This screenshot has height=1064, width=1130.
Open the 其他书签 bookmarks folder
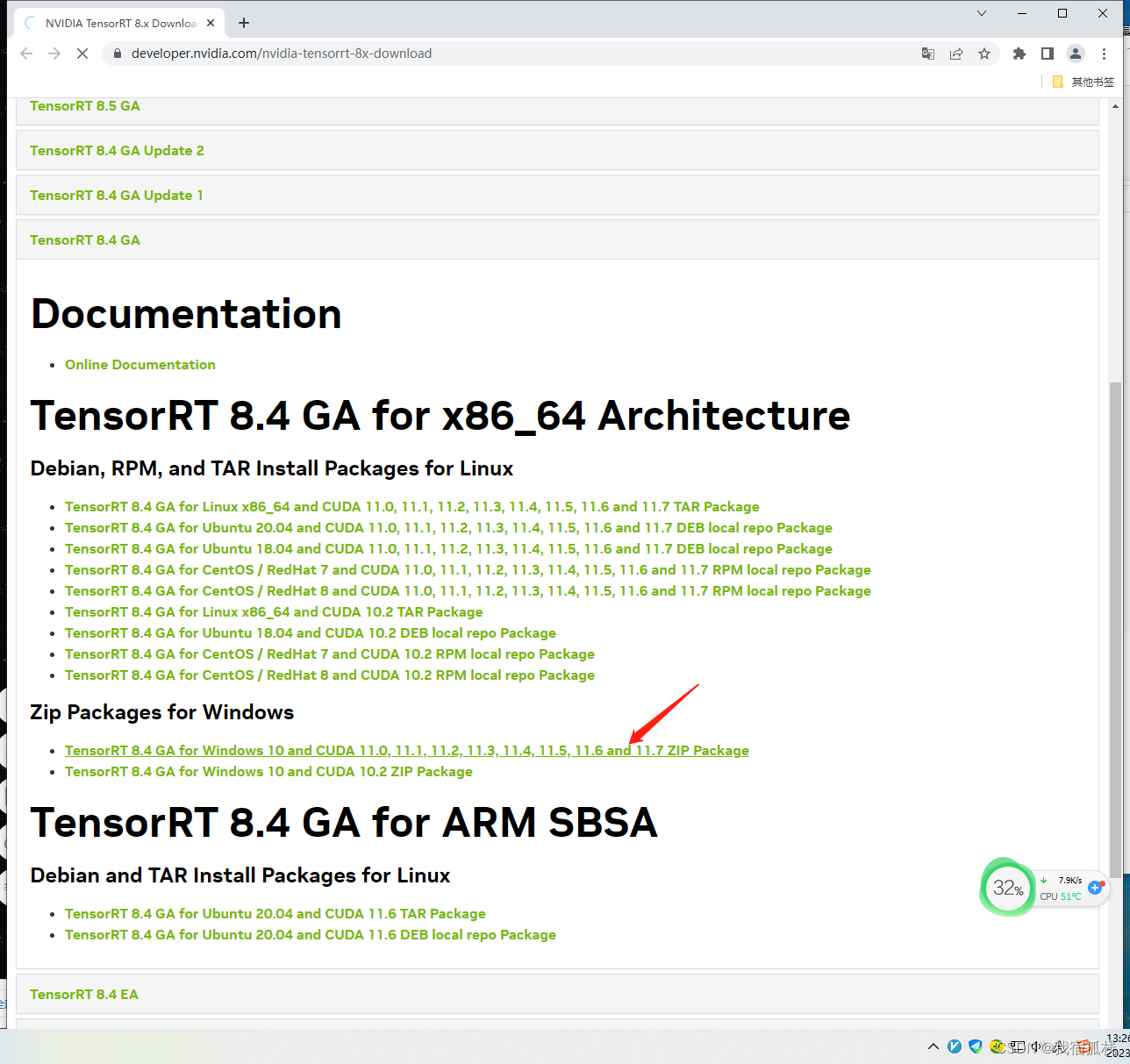point(1084,82)
